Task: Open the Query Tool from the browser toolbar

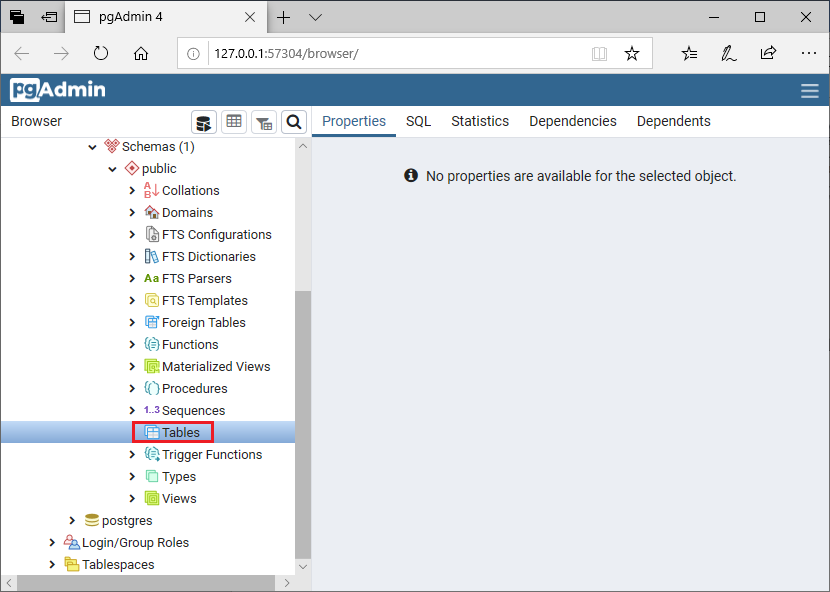Action: click(203, 121)
